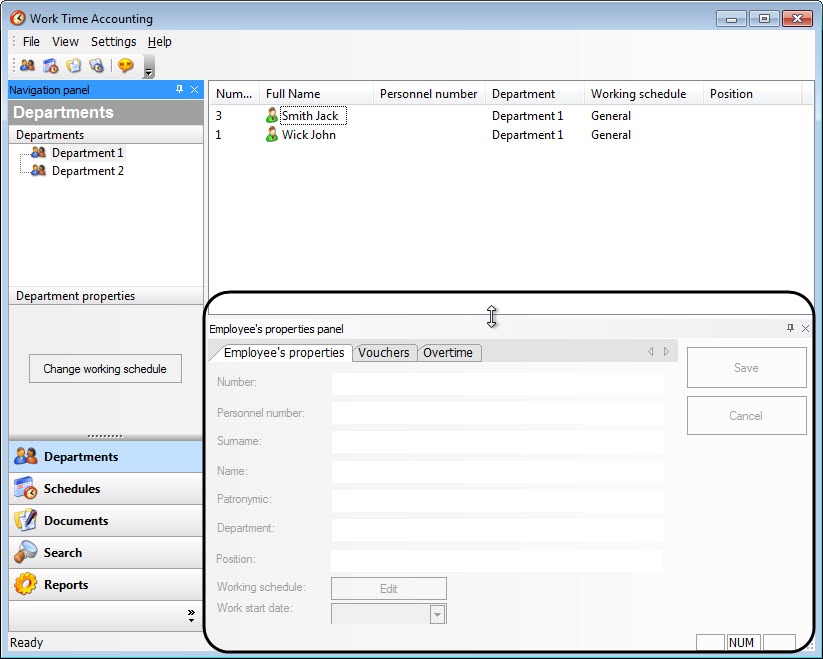Viewport: 823px width, 659px height.
Task: Click the orange speech bubble toolbar icon
Action: (x=125, y=66)
